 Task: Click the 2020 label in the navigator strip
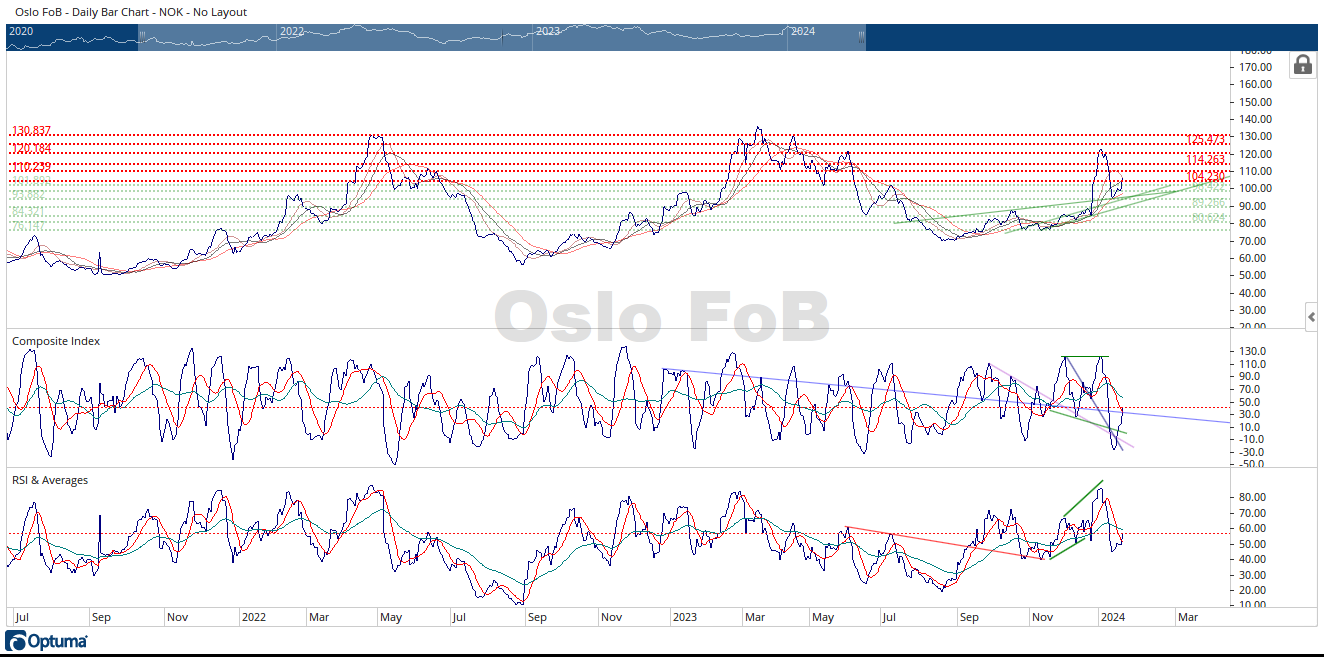20,31
